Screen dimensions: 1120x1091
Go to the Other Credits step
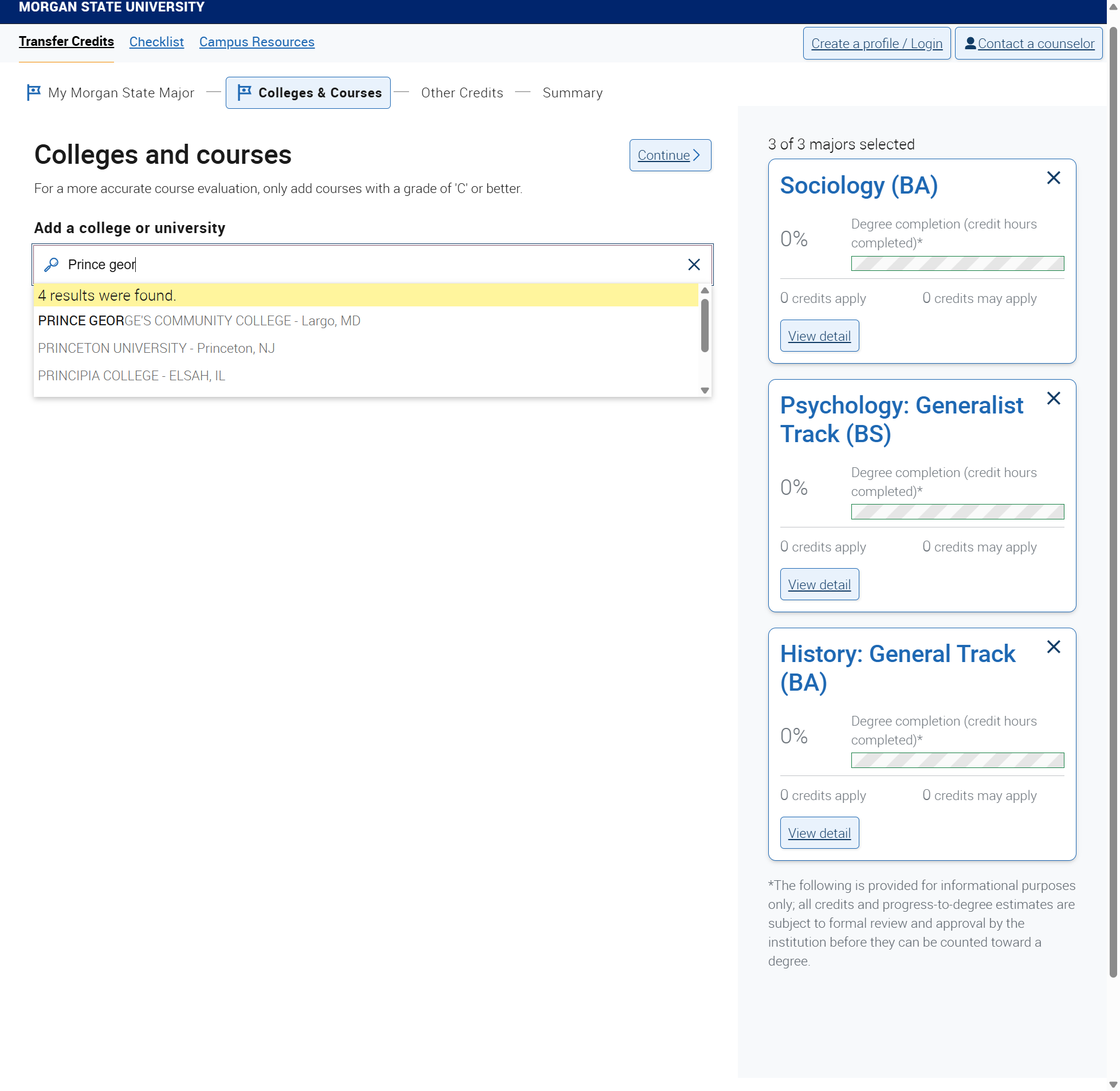coord(462,93)
